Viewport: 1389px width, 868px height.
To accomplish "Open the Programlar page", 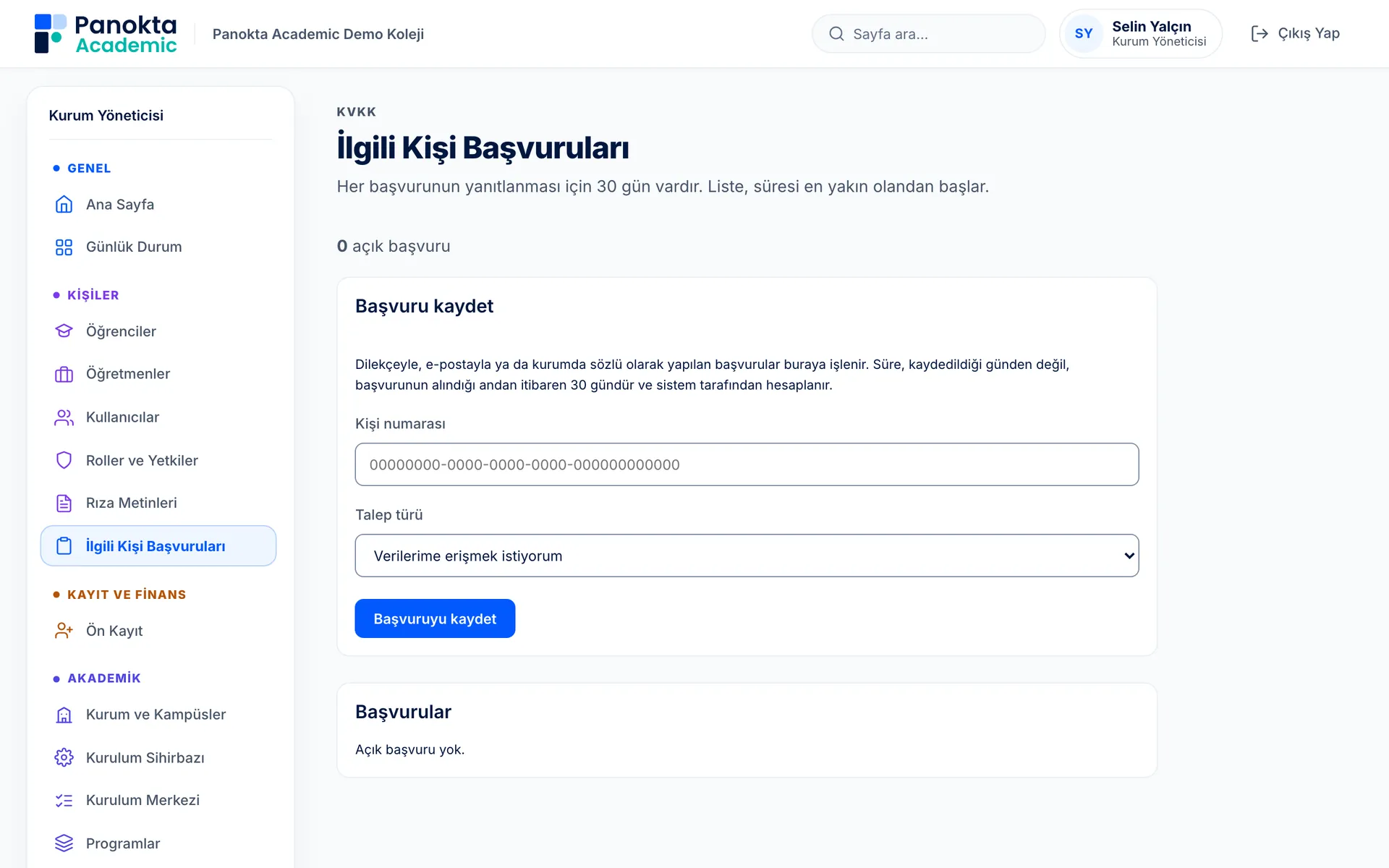I will 158,843.
